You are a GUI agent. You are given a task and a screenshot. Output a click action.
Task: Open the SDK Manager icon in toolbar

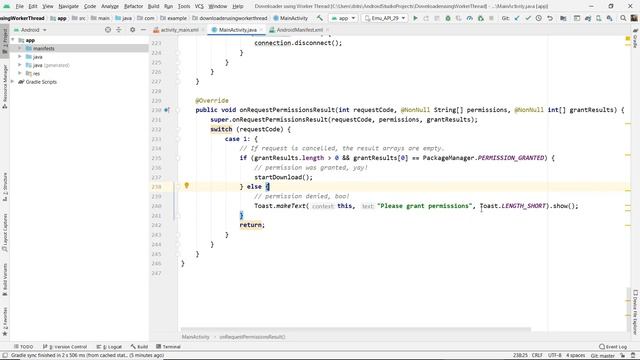pyautogui.click(x=609, y=18)
